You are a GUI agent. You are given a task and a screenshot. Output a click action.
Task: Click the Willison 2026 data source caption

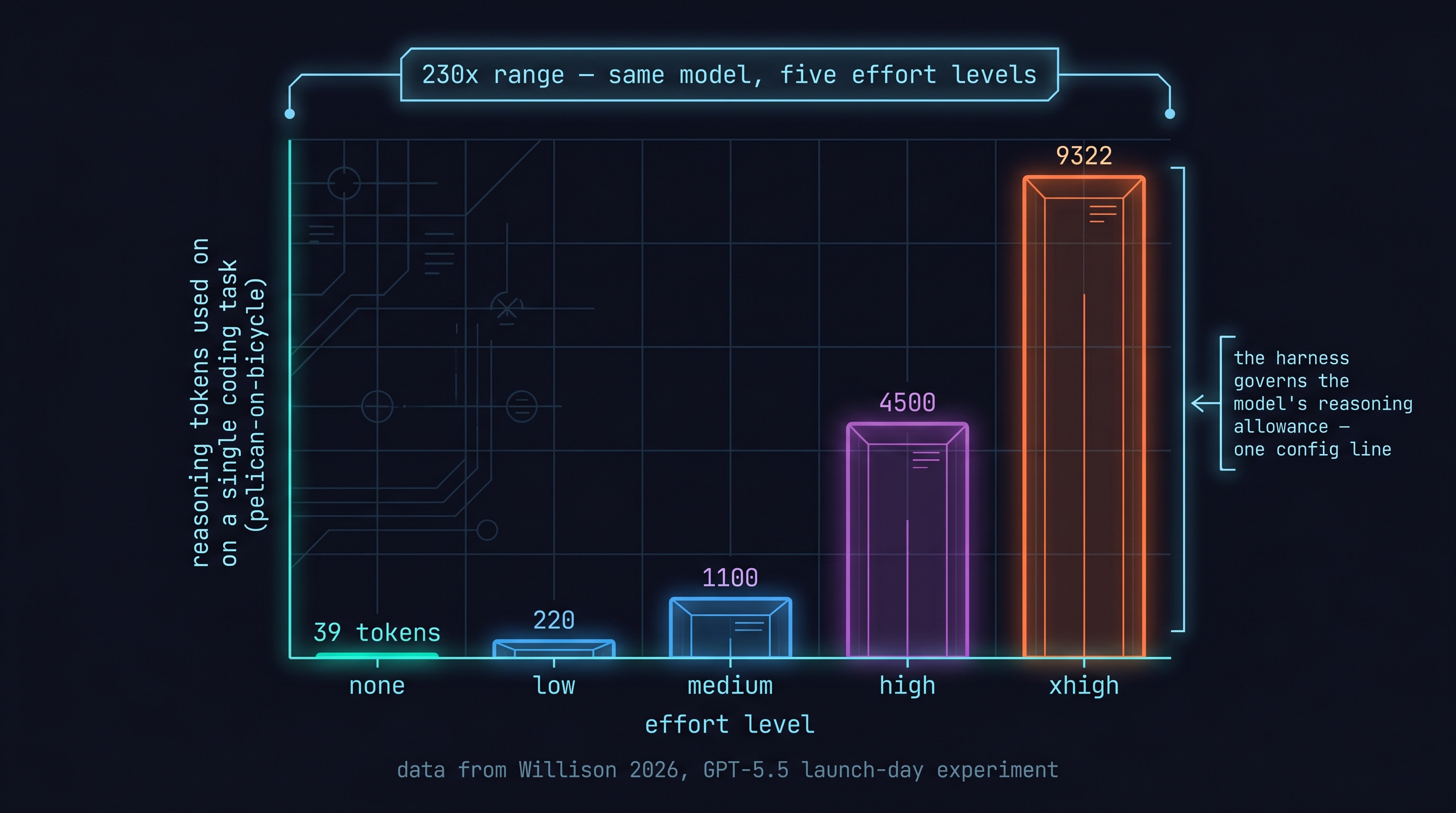click(x=727, y=770)
